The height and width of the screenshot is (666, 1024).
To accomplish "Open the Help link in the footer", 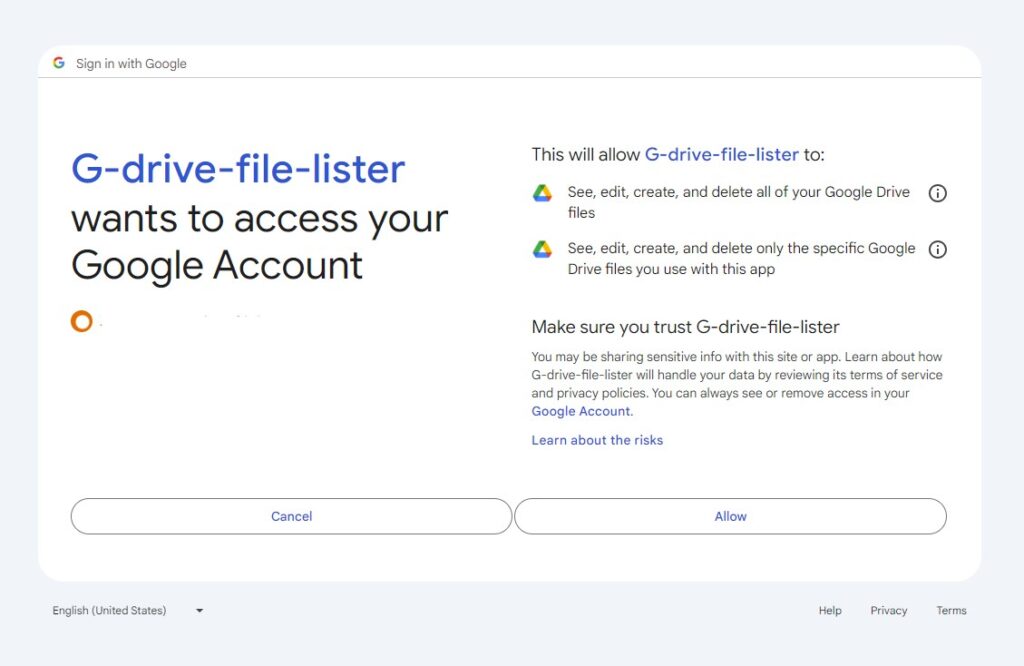I will pos(829,610).
